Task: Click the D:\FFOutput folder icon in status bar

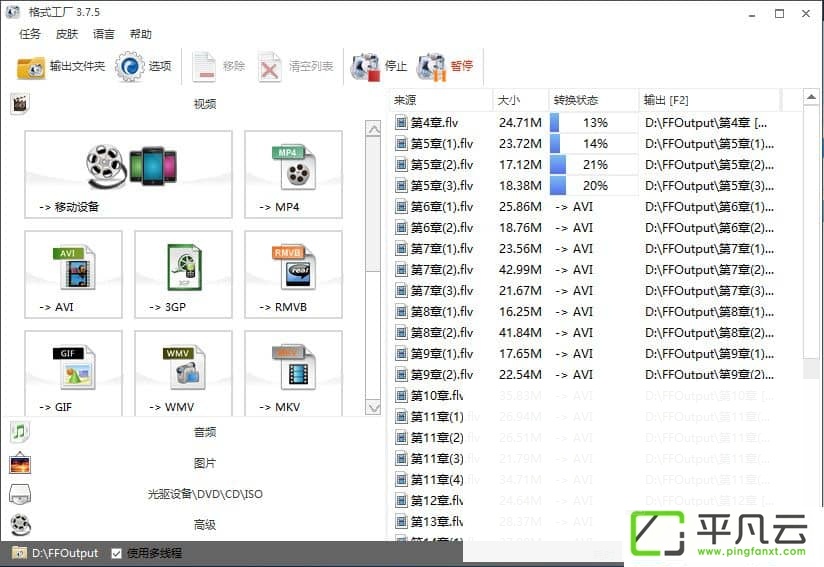Action: click(x=19, y=553)
